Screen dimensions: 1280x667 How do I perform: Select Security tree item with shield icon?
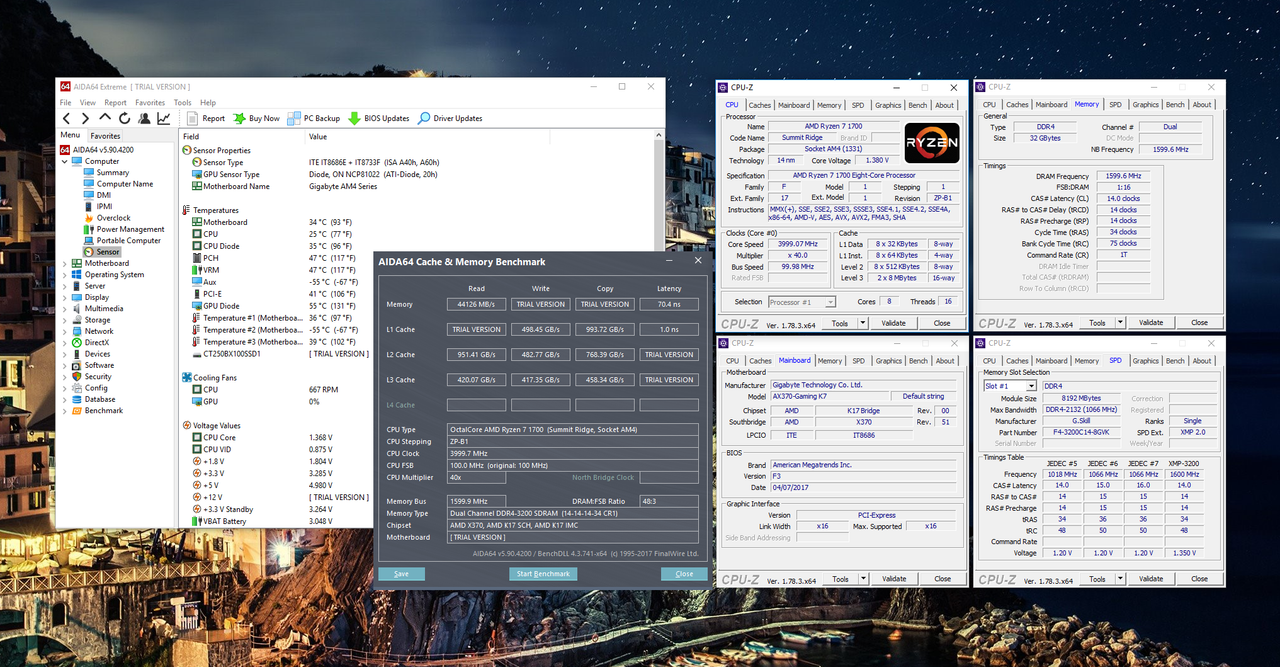(98, 376)
